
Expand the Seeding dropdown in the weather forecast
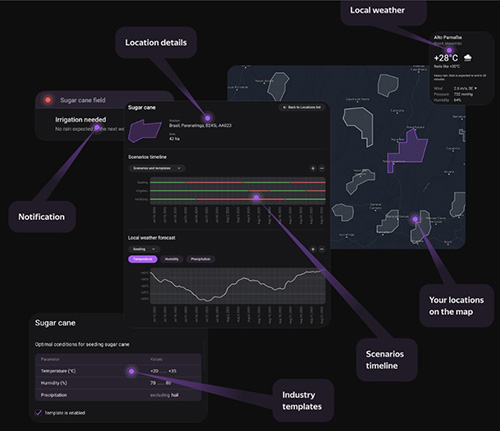[x=144, y=249]
